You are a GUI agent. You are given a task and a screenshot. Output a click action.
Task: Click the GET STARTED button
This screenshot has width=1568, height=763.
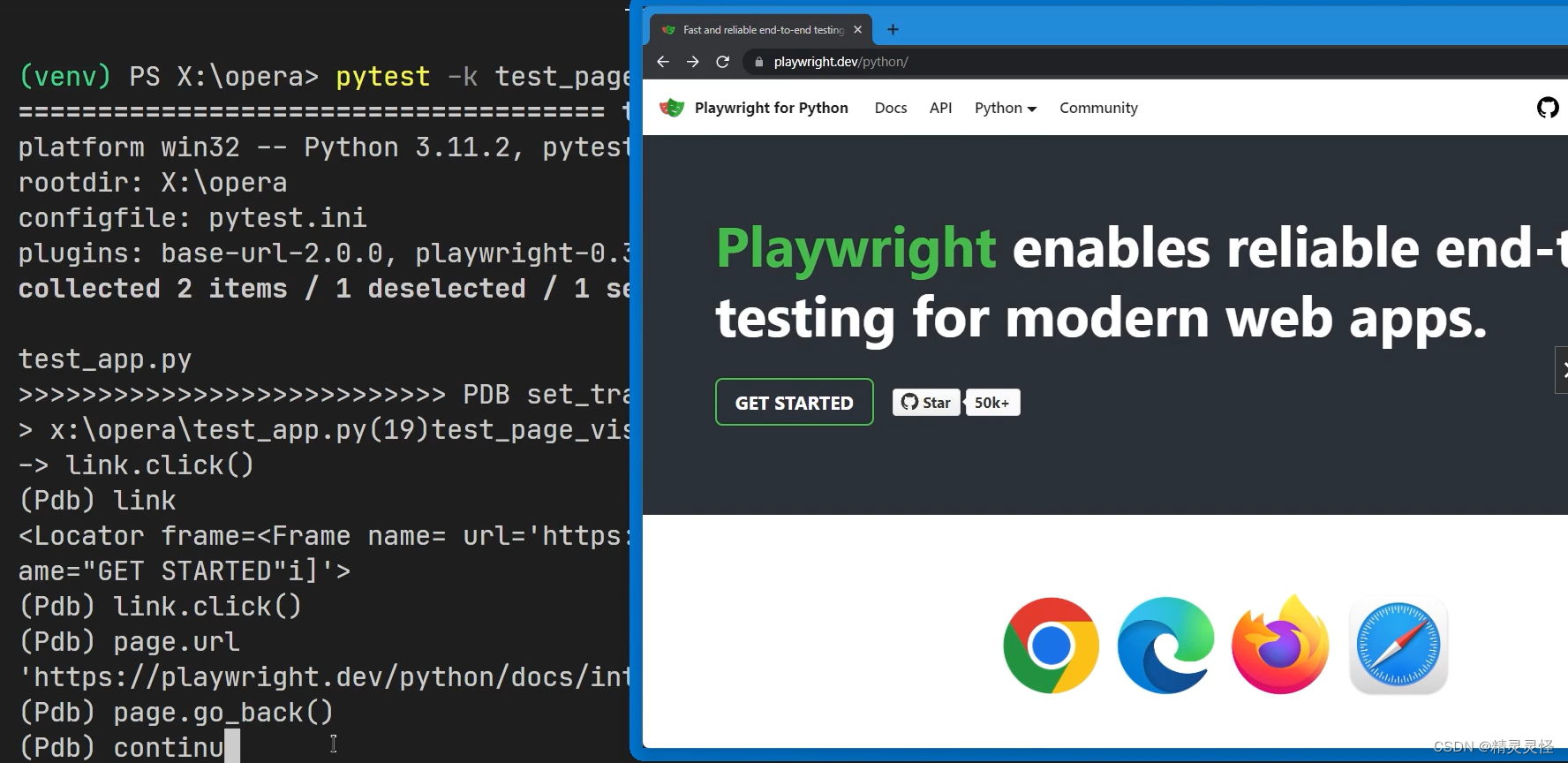click(794, 402)
